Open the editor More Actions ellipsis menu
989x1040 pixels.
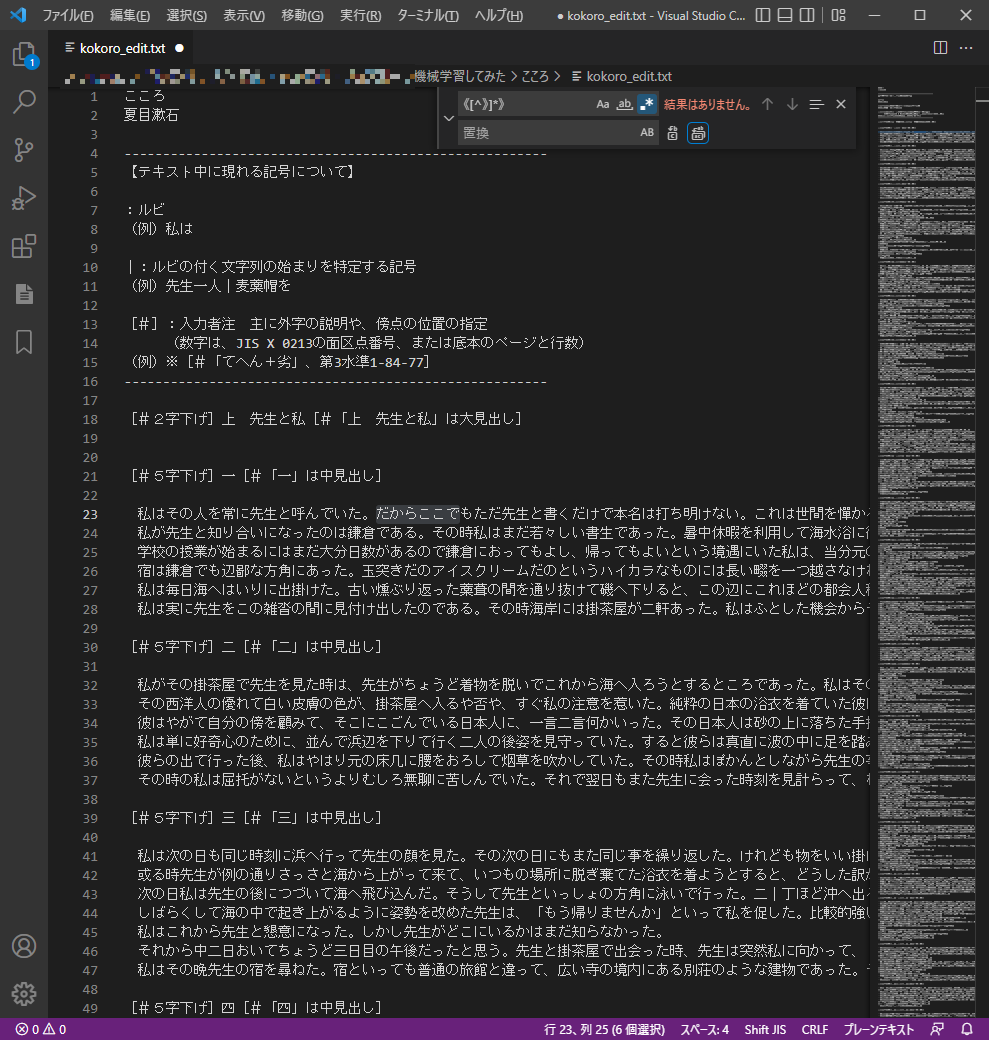tap(966, 47)
